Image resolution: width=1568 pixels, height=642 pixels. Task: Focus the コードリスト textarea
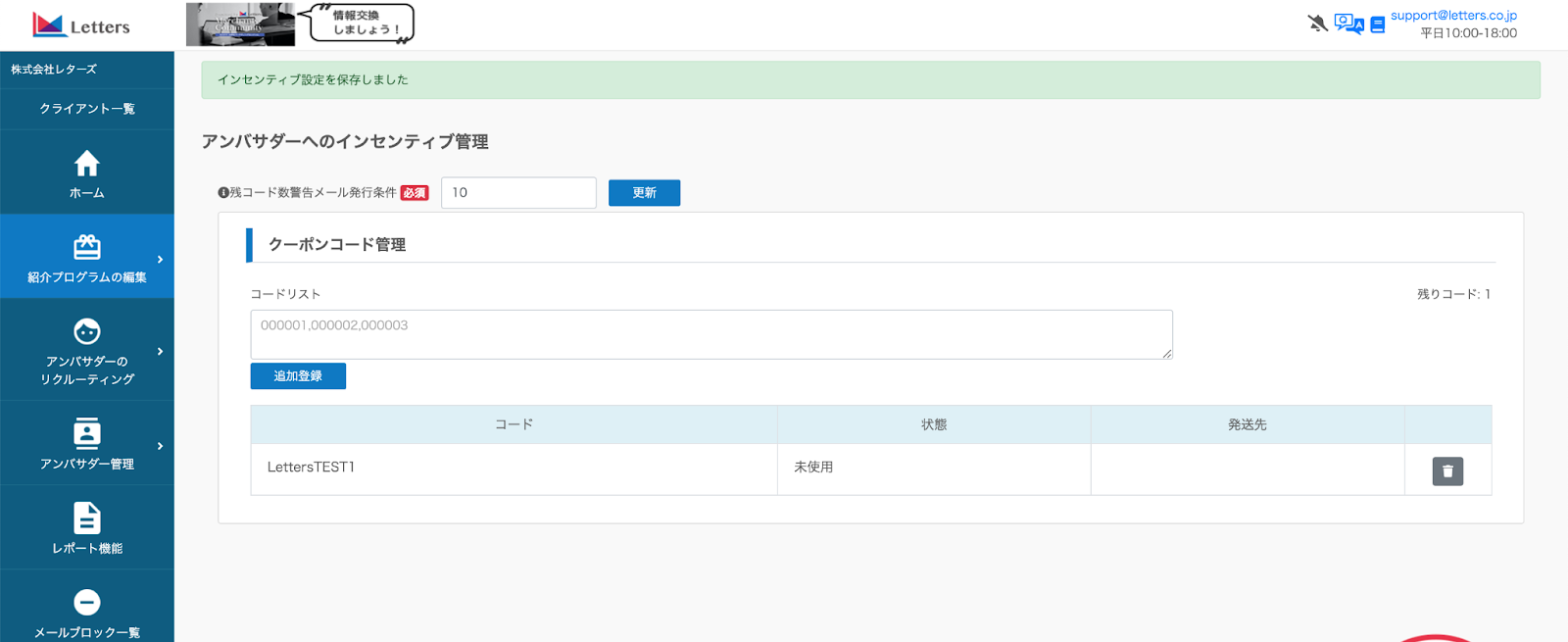tap(711, 334)
